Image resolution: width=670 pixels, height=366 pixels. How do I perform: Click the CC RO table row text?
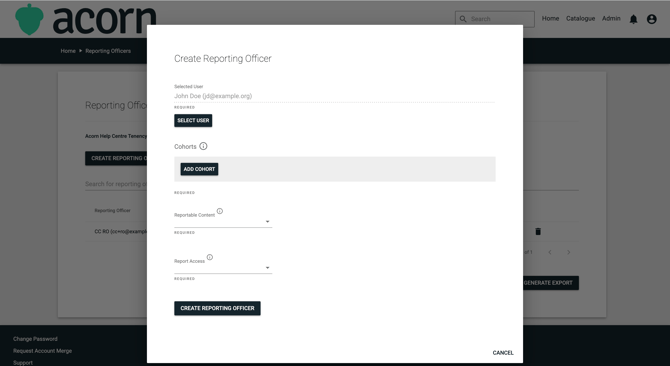pyautogui.click(x=120, y=231)
